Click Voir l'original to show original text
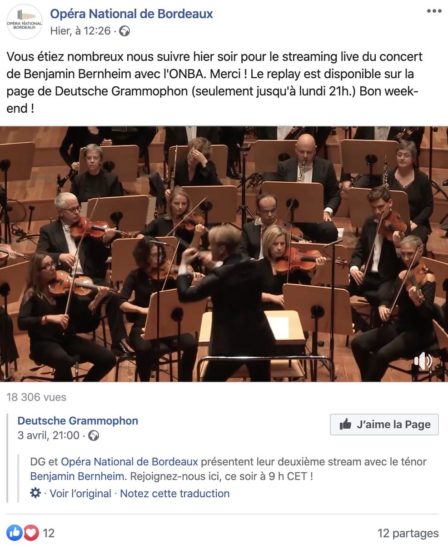This screenshot has height=550, width=448. pyautogui.click(x=80, y=493)
